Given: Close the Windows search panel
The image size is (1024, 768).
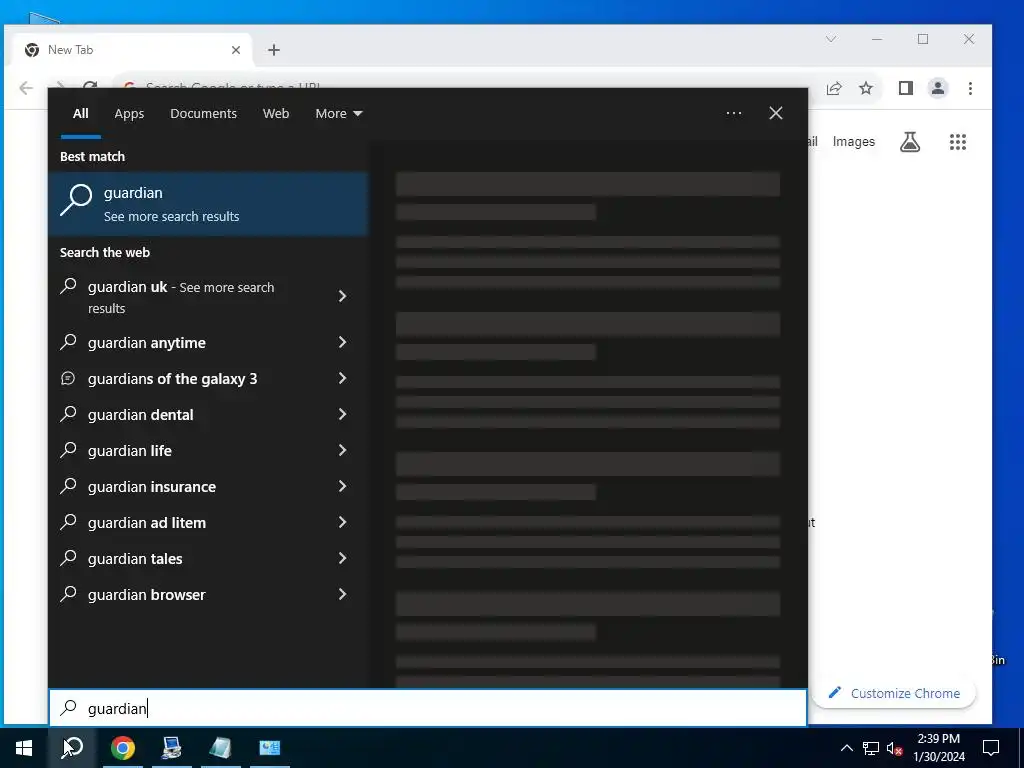Looking at the screenshot, I should click(776, 114).
